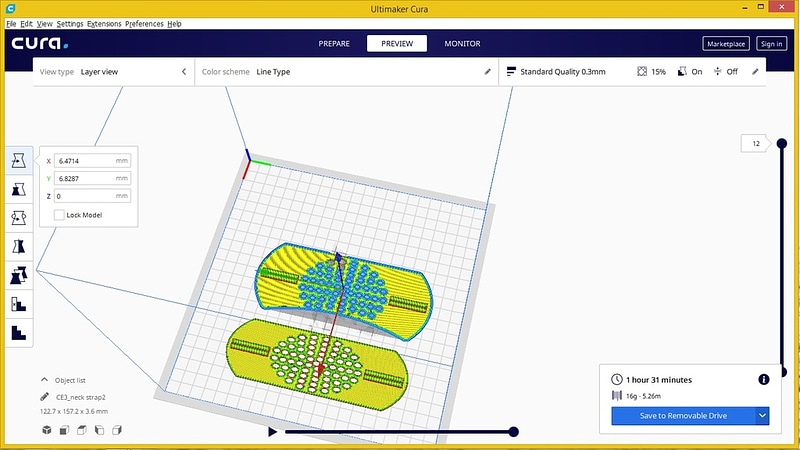800x450 pixels.
Task: Switch to front view camera
Action: (x=64, y=430)
